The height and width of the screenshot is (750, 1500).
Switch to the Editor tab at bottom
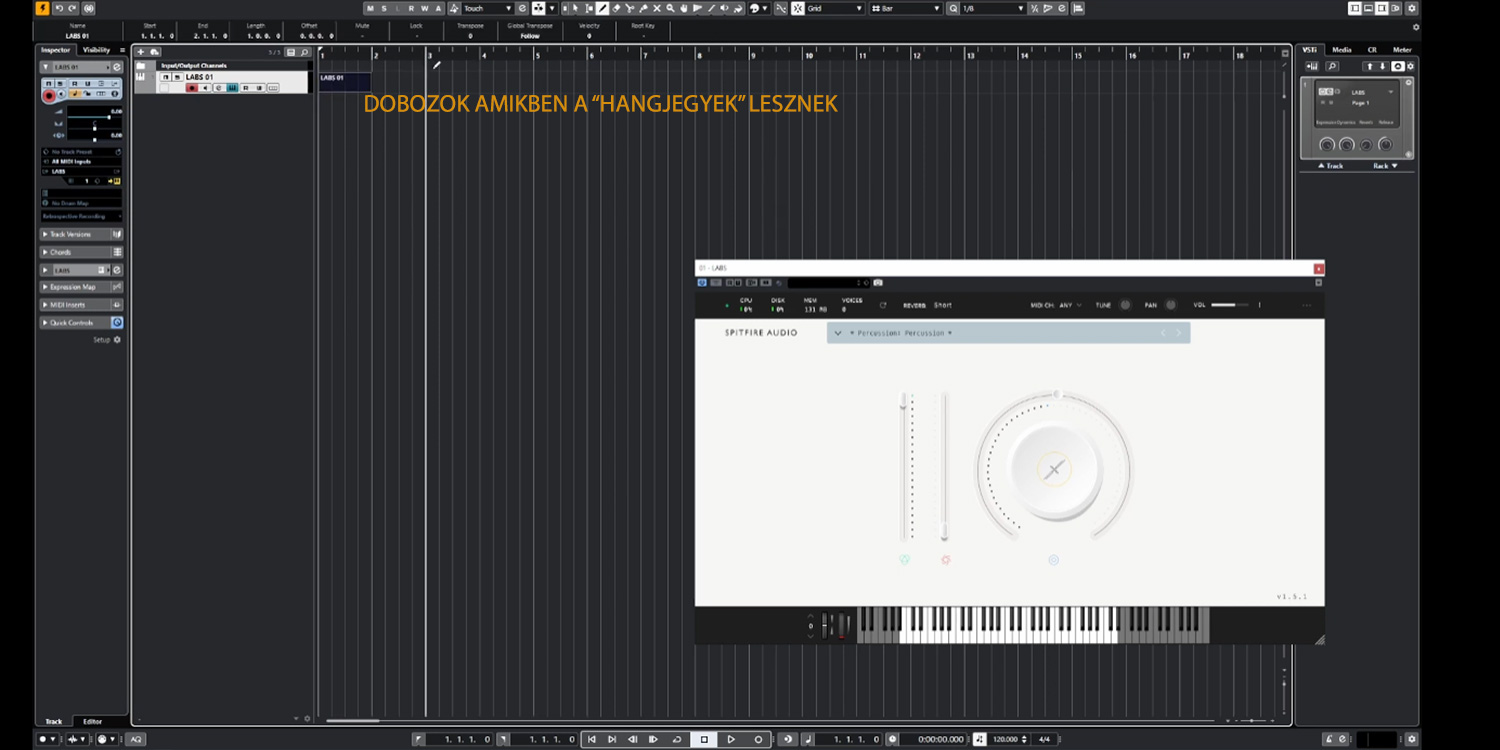(x=92, y=721)
